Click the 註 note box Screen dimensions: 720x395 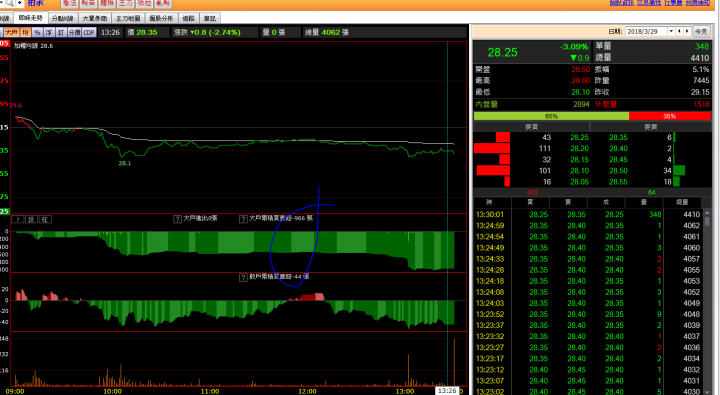click(x=45, y=220)
